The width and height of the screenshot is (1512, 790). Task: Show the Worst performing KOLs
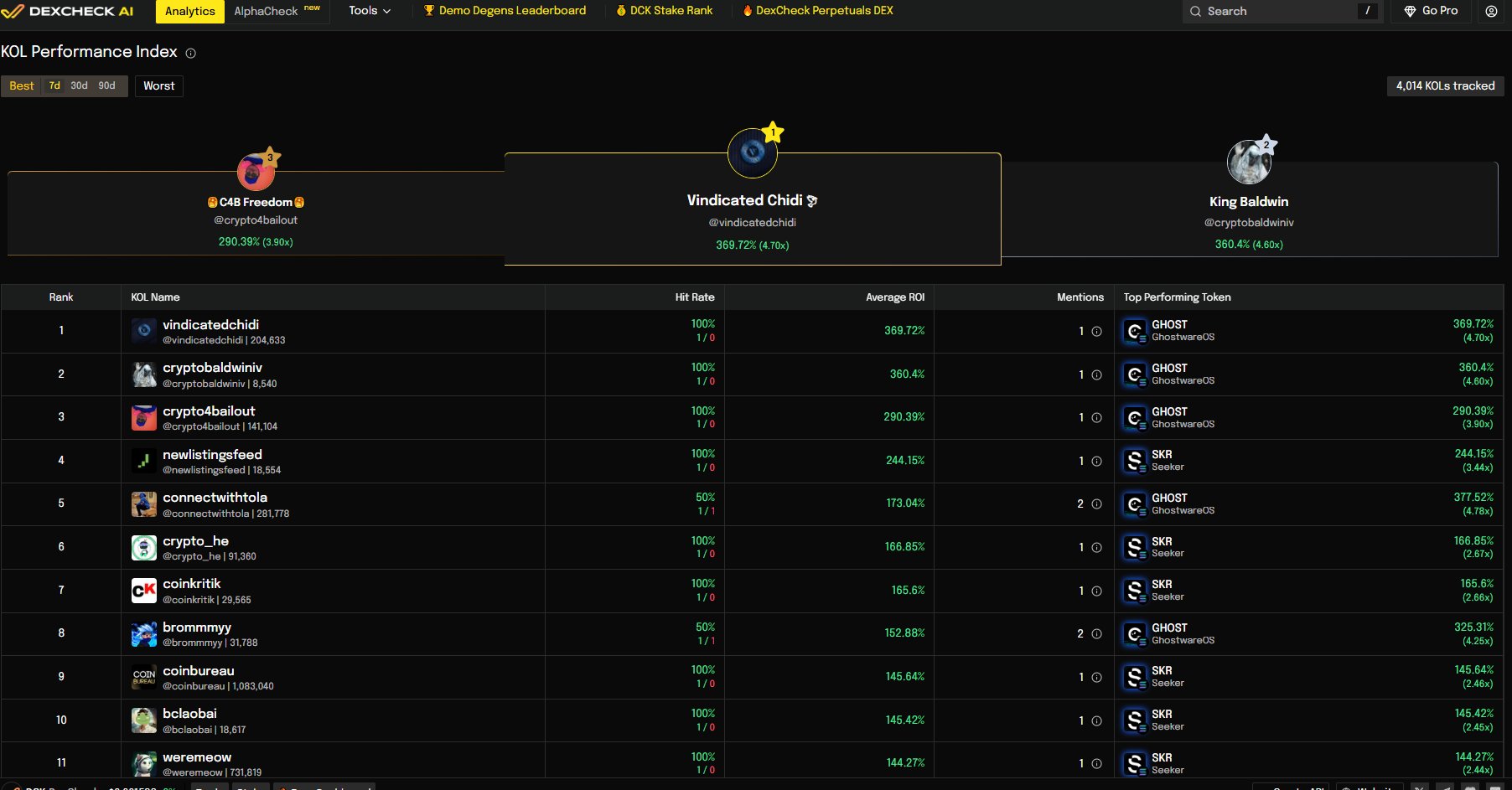[x=158, y=85]
